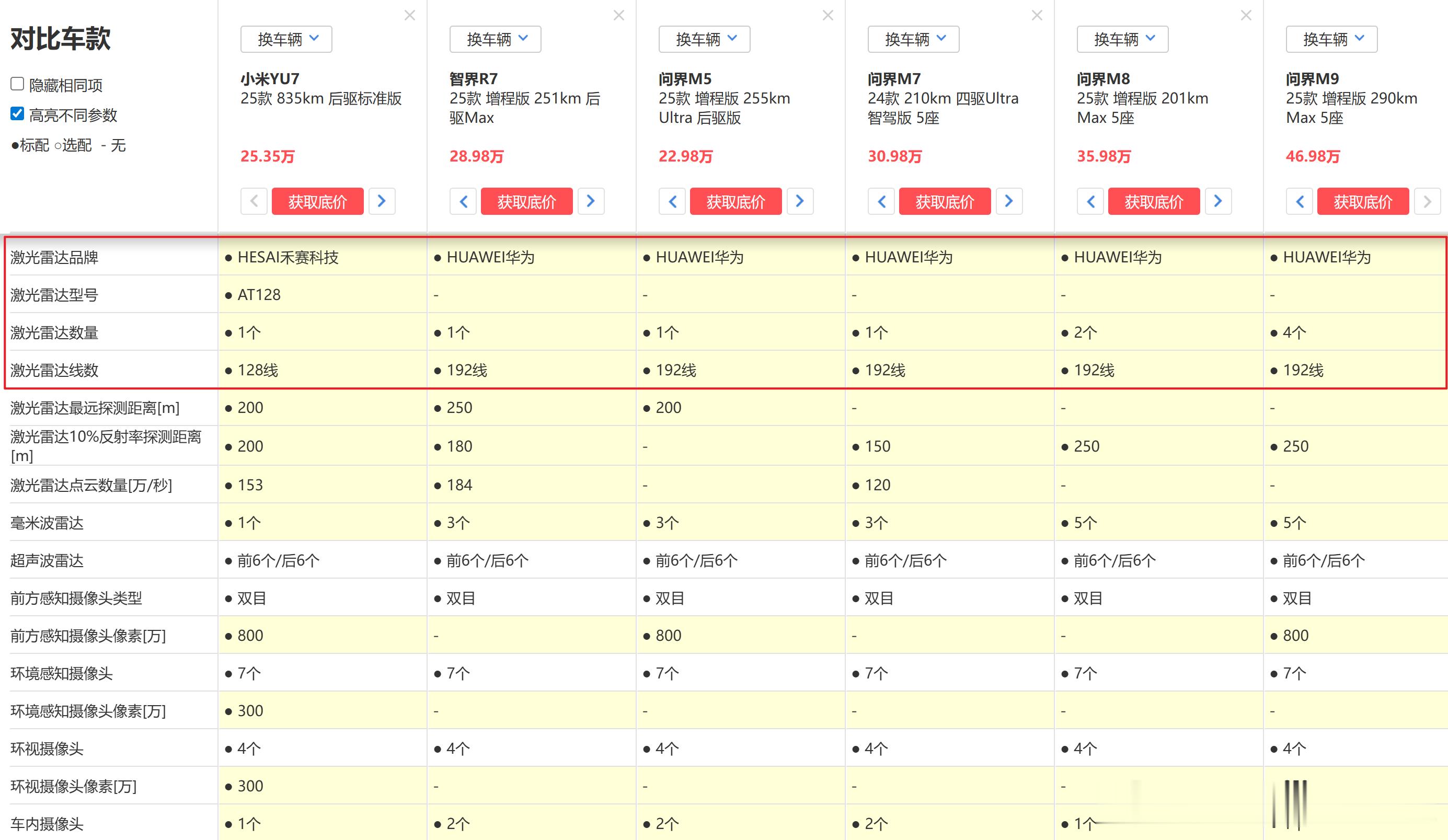1448x840 pixels.
Task: Click disabled left arrow under 小米YU7
Action: (x=254, y=201)
